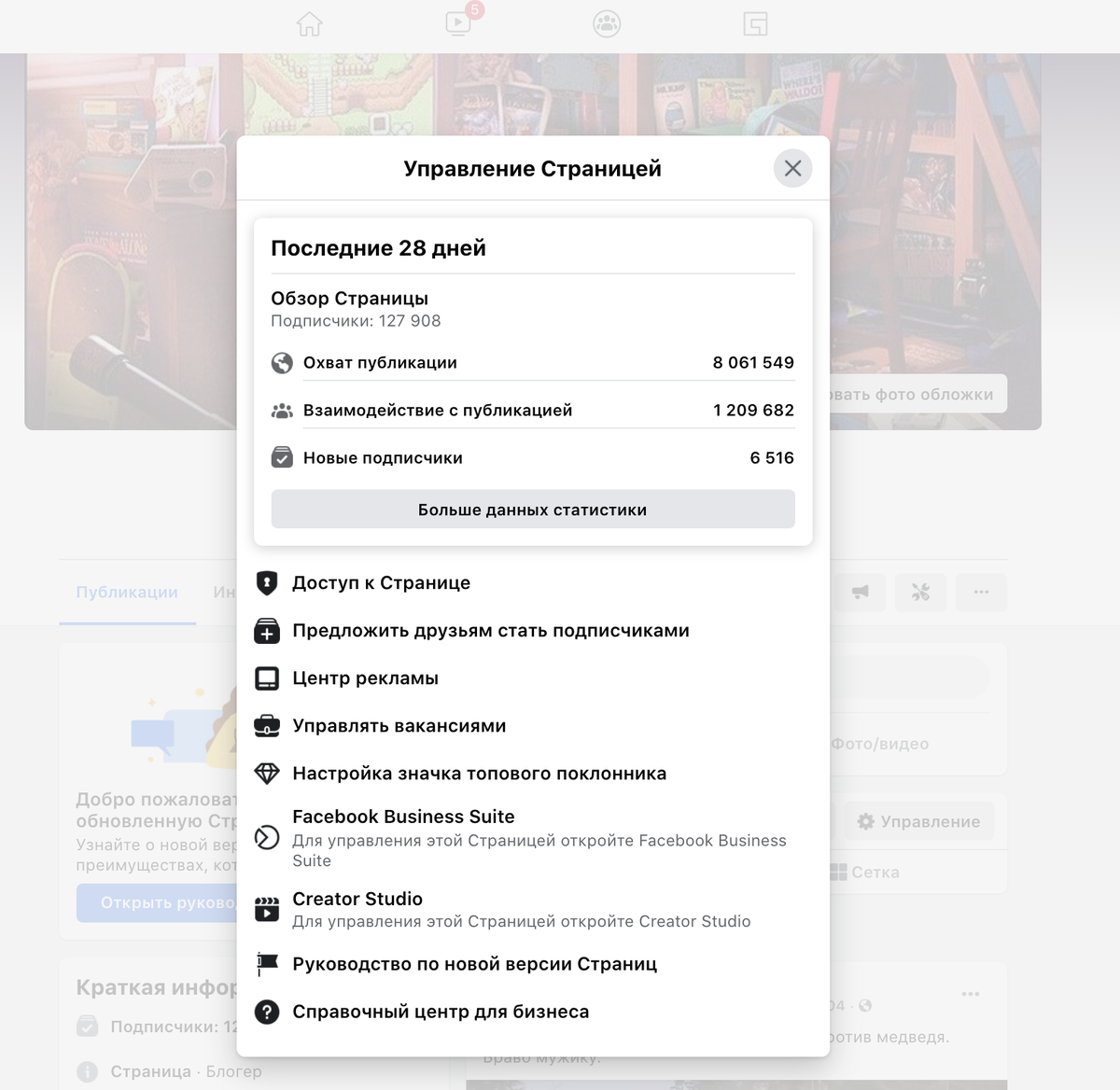This screenshot has width=1120, height=1090.
Task: Click Открыть руководство blue button
Action: 157,902
